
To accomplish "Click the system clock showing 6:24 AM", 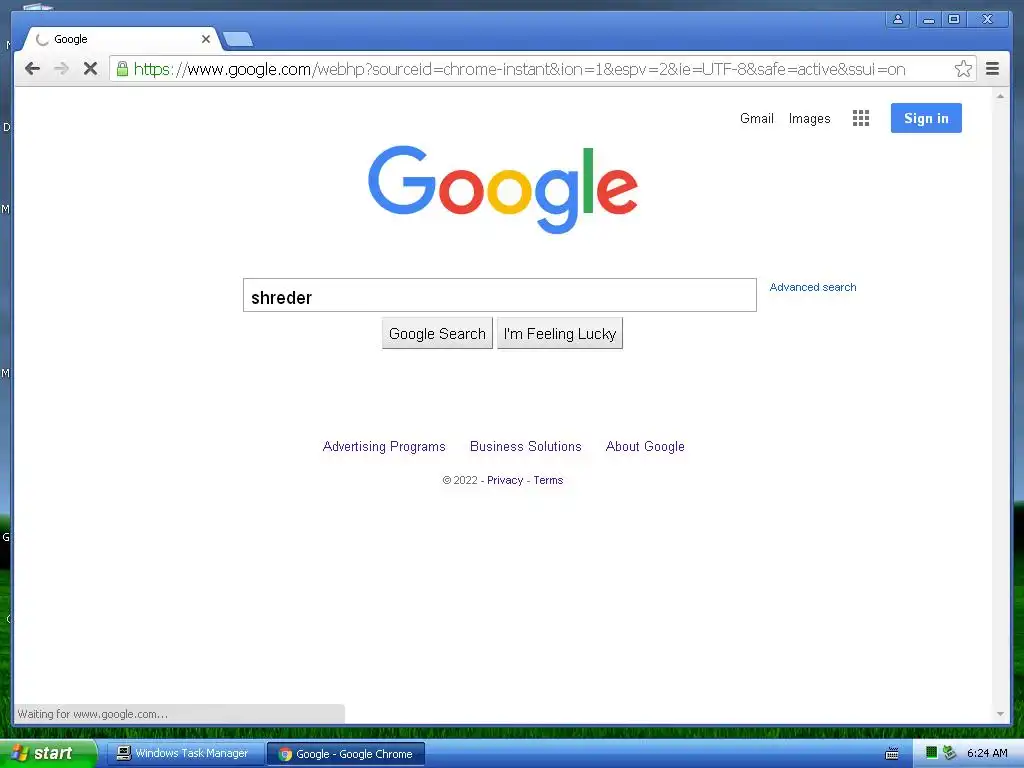I will pos(987,753).
